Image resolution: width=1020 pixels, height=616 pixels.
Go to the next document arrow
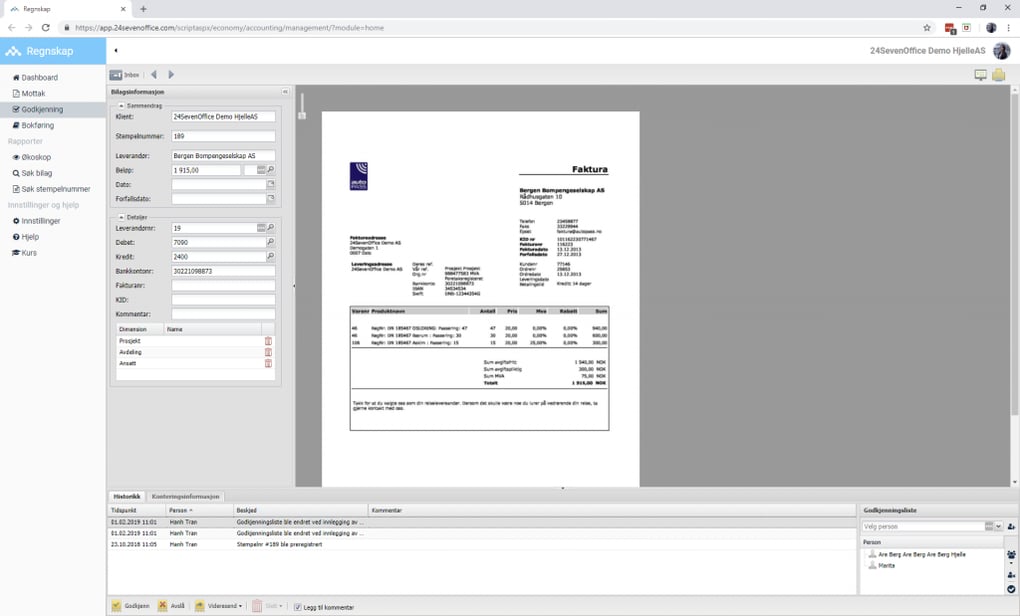(171, 75)
